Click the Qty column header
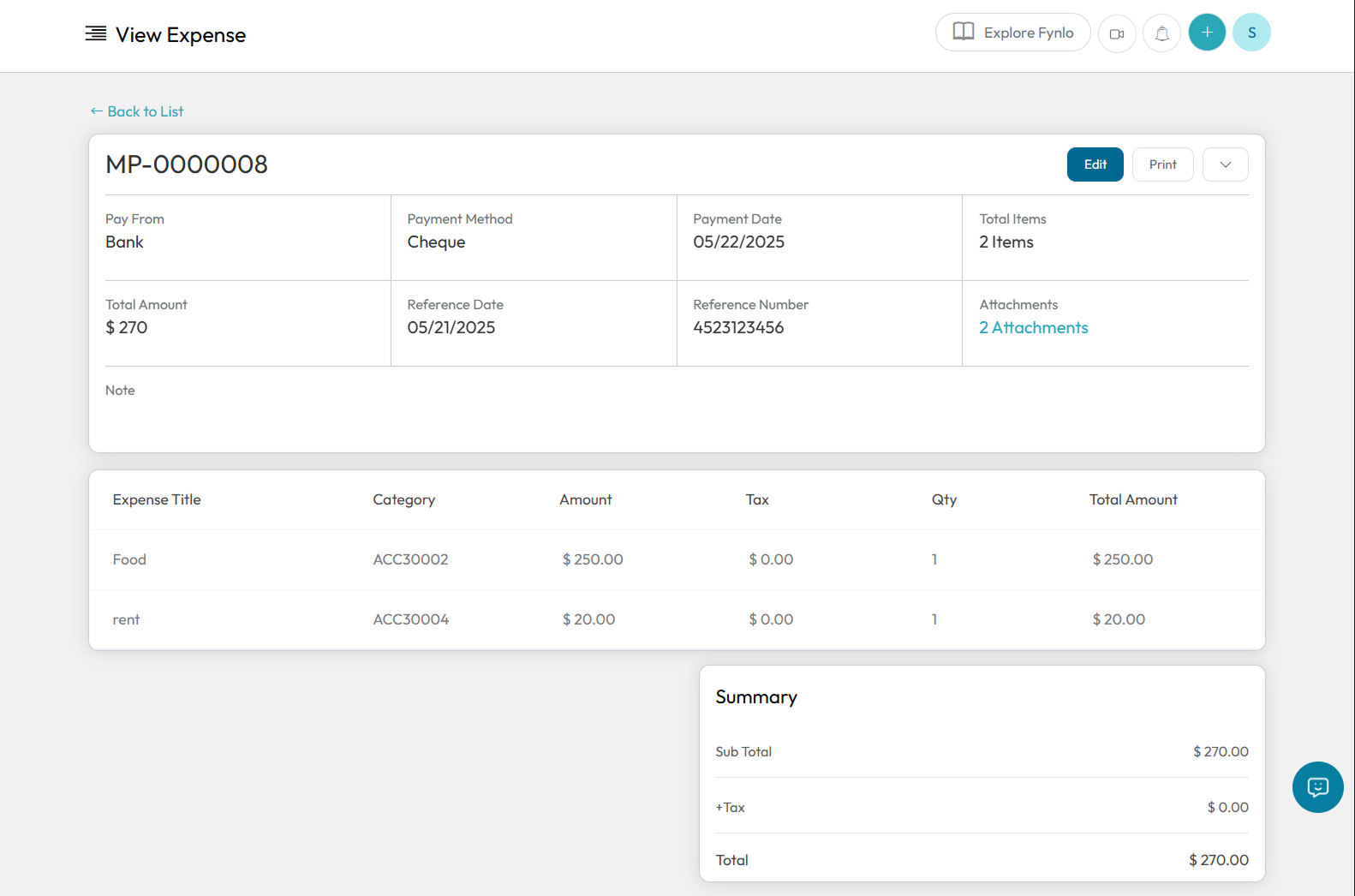 [944, 500]
